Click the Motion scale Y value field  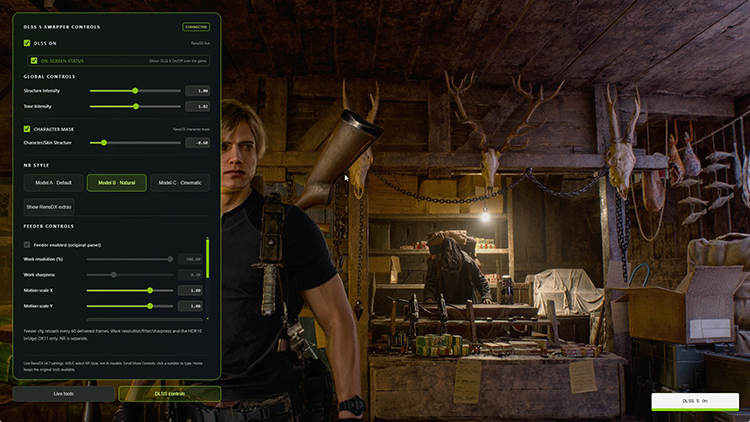tap(190, 306)
